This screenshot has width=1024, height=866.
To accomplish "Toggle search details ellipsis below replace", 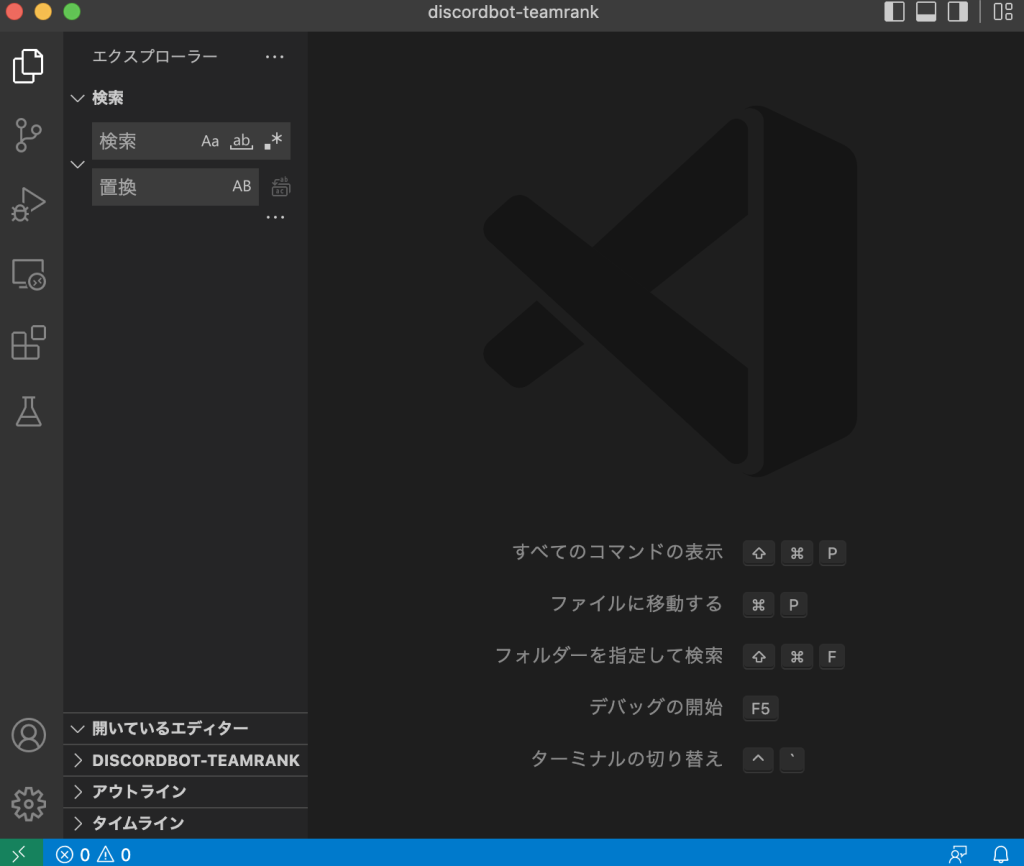I will click(x=276, y=217).
